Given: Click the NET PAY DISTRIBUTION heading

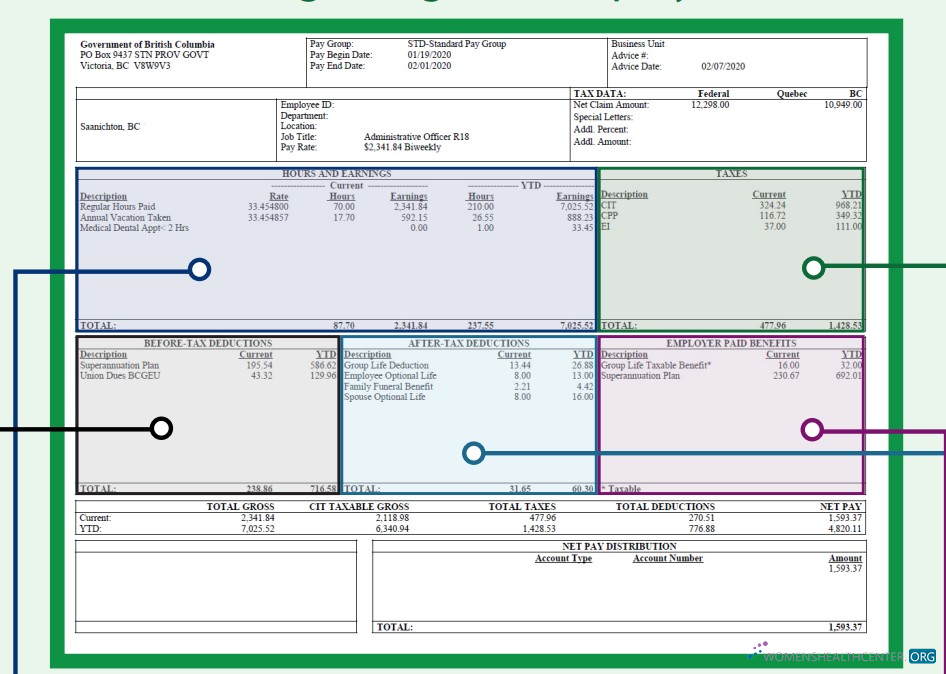Looking at the screenshot, I should [x=619, y=546].
